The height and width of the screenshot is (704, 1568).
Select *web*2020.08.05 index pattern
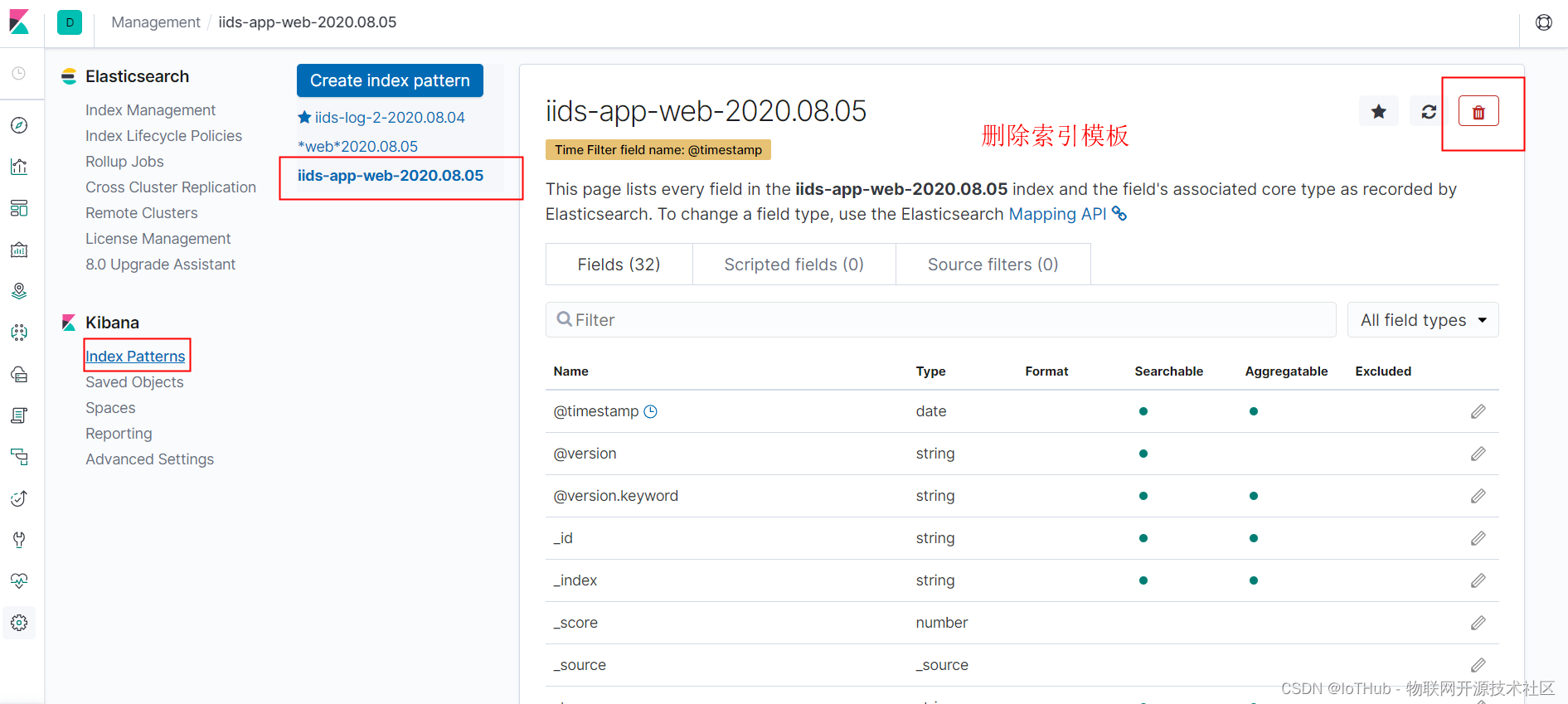coord(357,147)
